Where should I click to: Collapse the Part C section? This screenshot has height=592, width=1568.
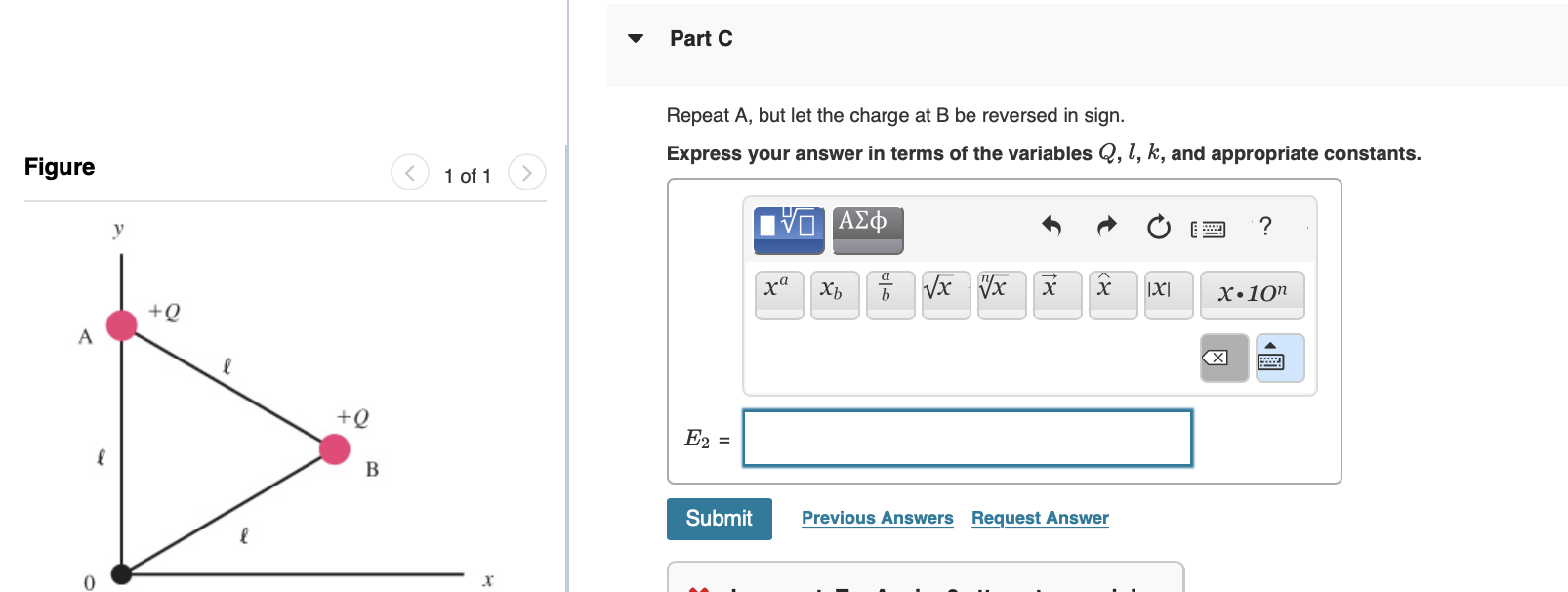coord(636,38)
